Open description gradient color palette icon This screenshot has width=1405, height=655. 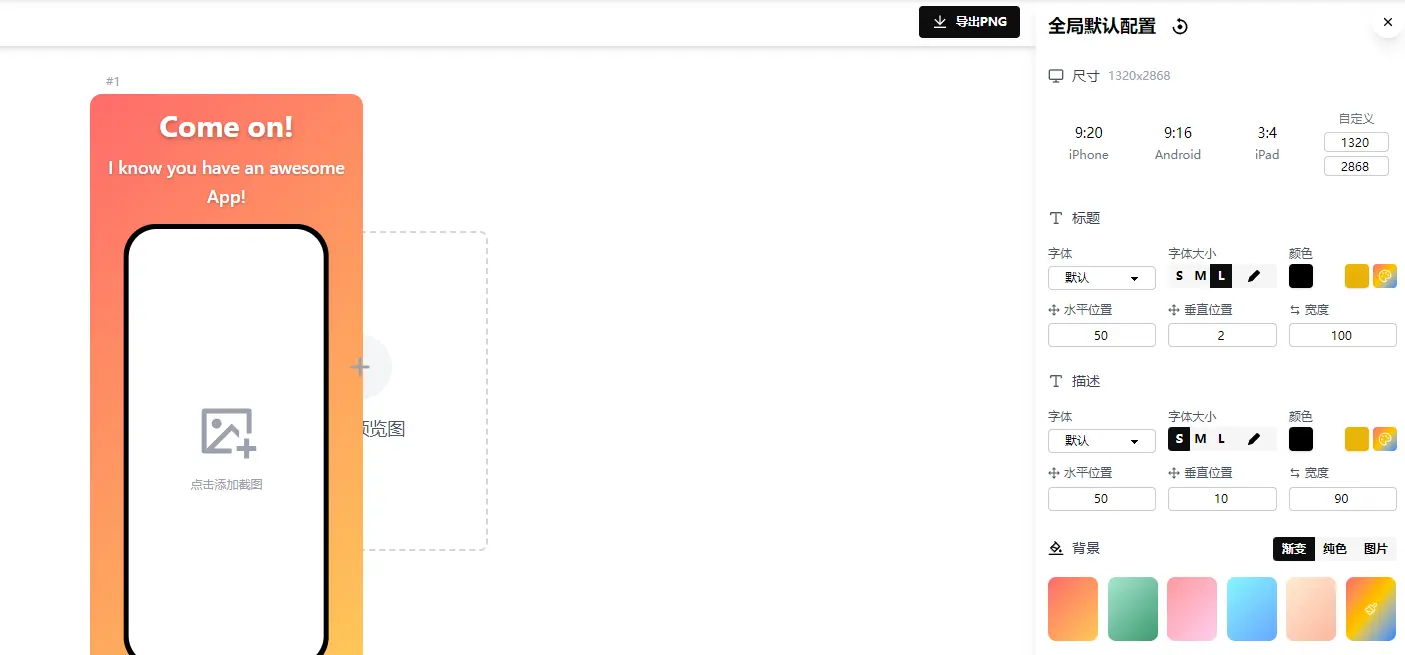[x=1384, y=439]
